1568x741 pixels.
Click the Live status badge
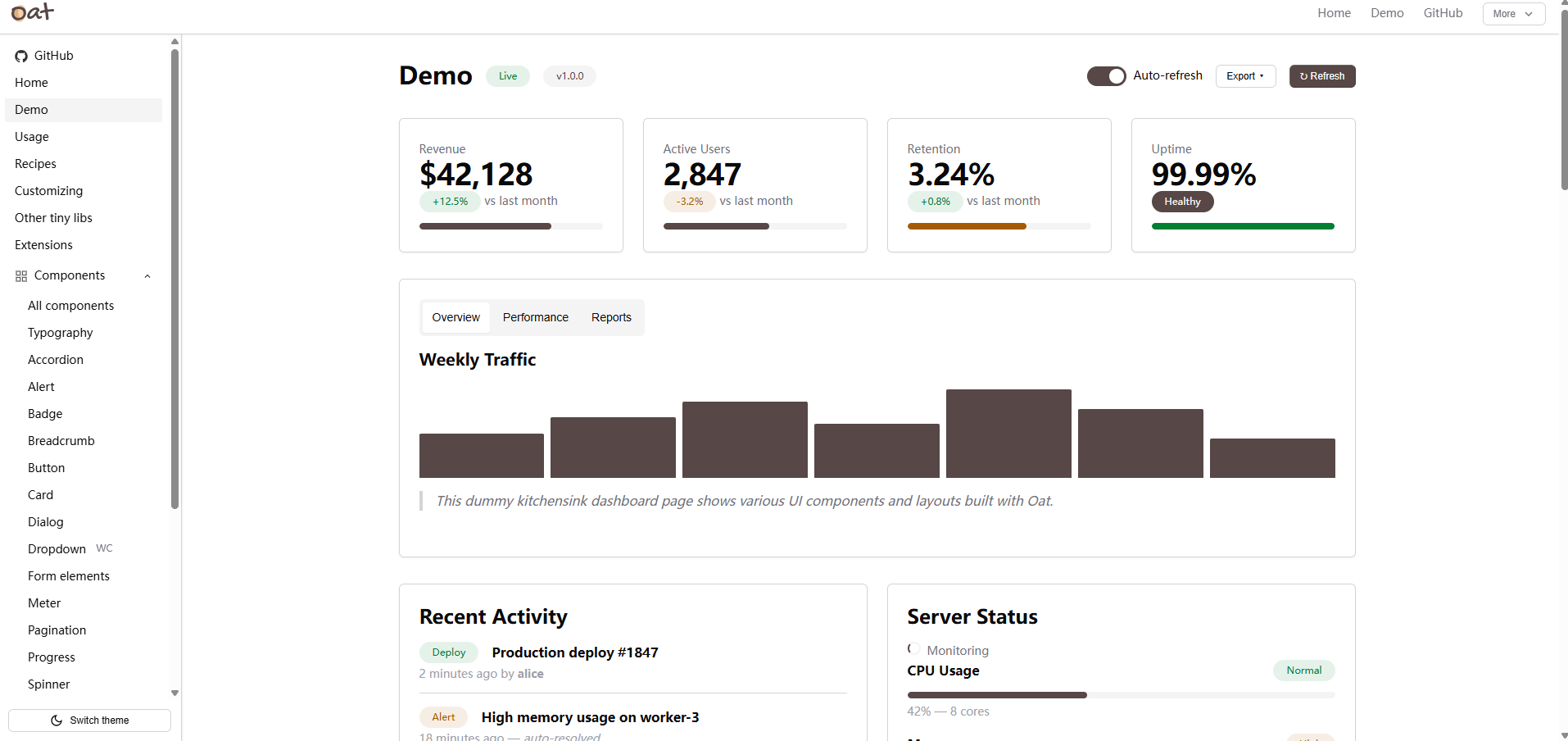508,76
